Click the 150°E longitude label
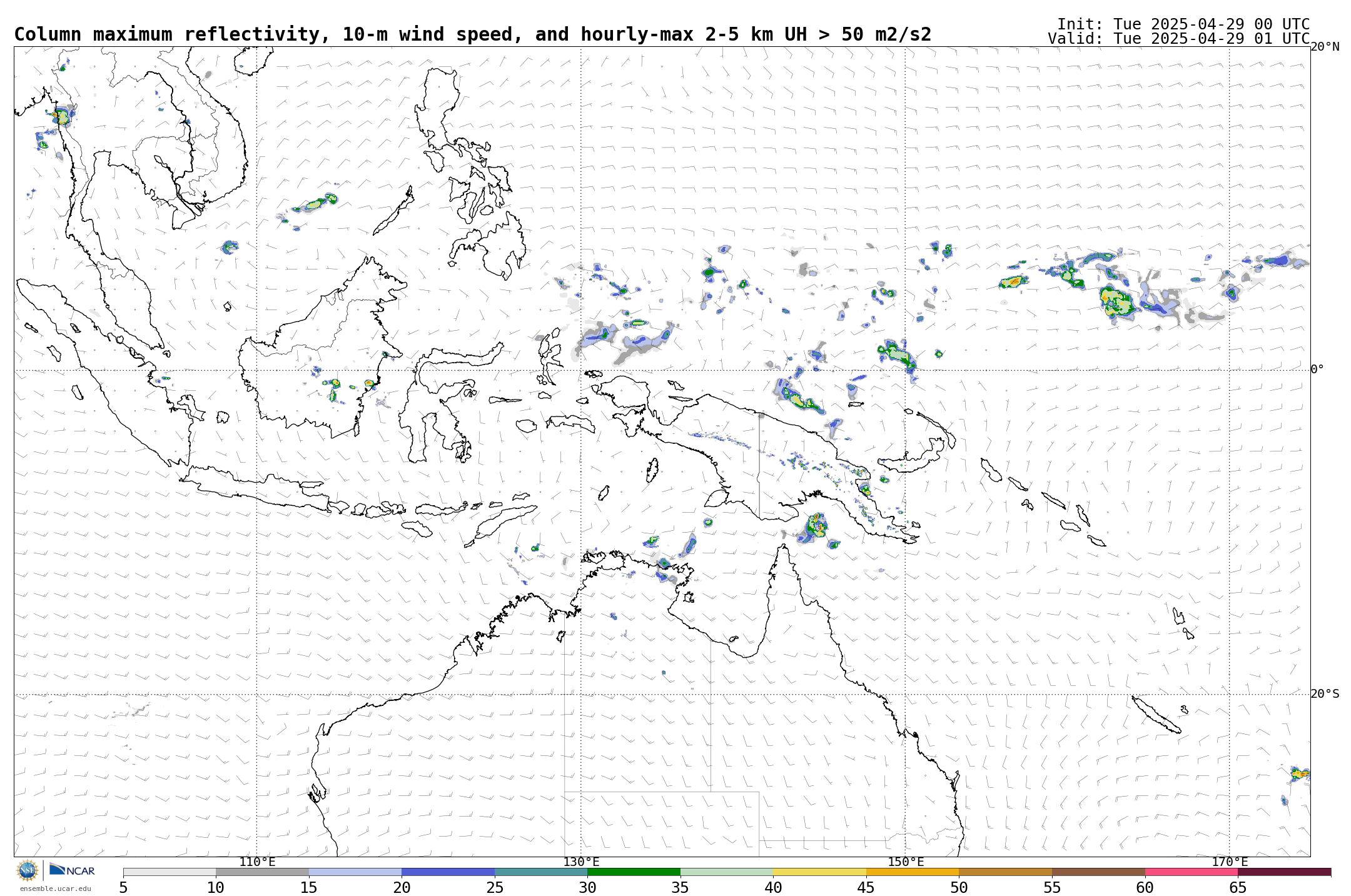The width and height of the screenshot is (1351, 896). (x=906, y=862)
